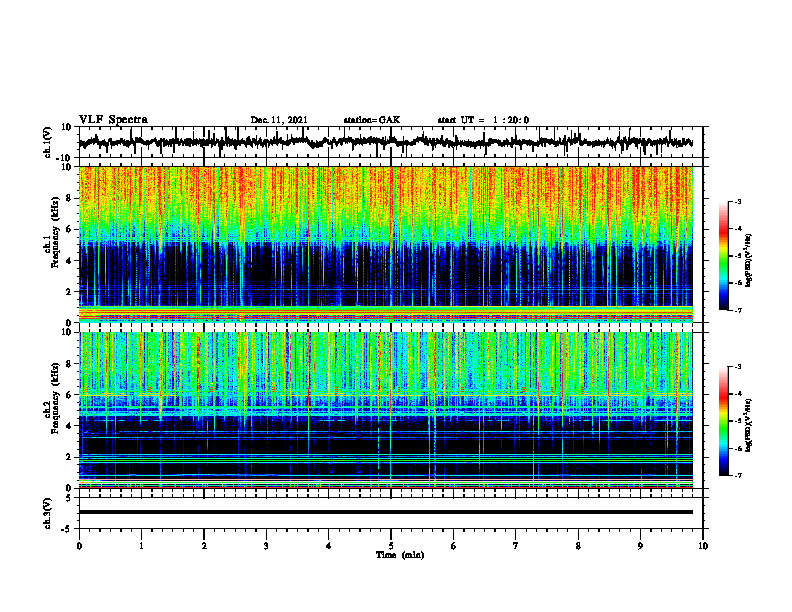Click the "start UT = 1:20:0" label
This screenshot has width=792, height=612.
point(483,120)
